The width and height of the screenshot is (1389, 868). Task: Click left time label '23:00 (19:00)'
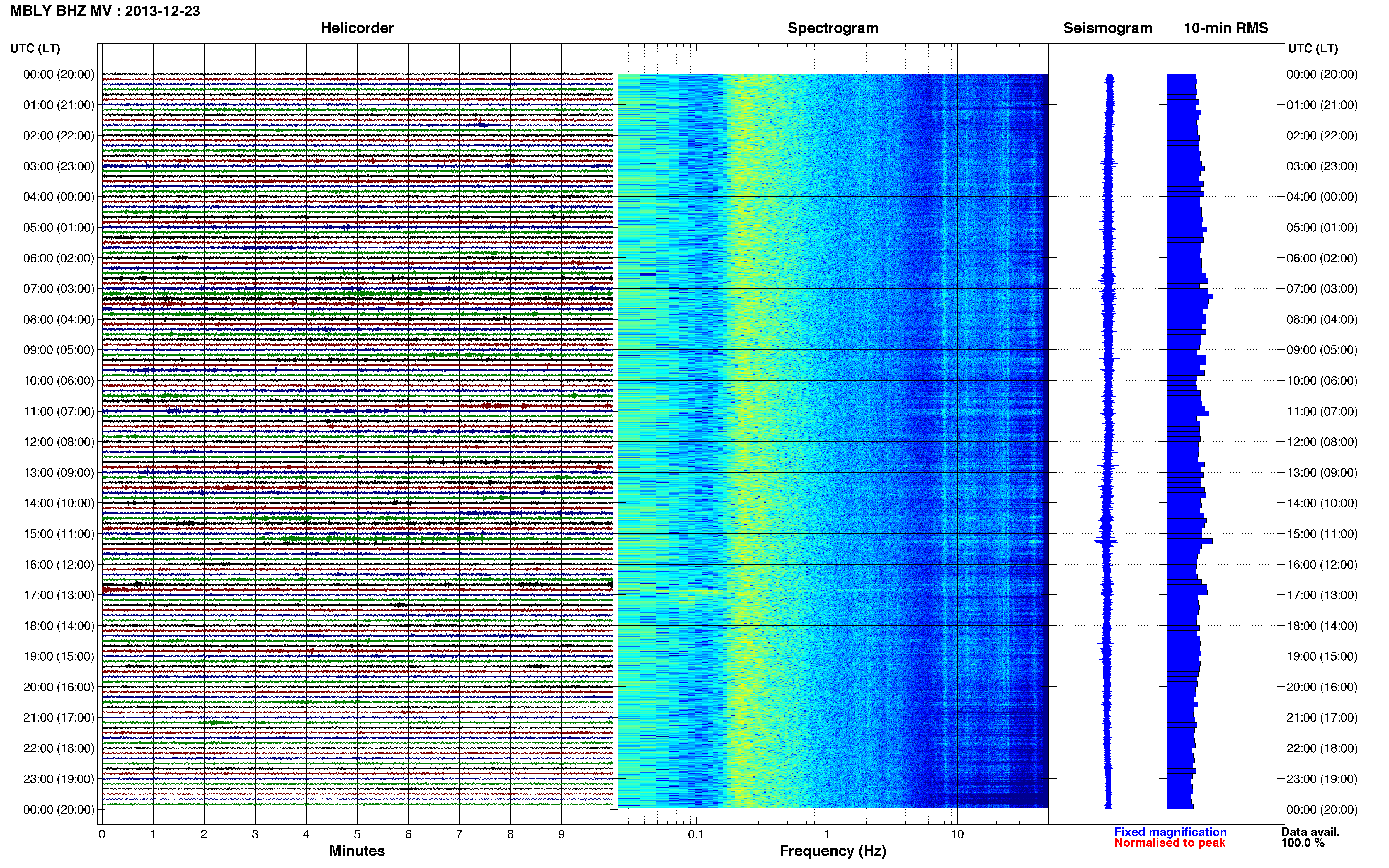click(59, 779)
